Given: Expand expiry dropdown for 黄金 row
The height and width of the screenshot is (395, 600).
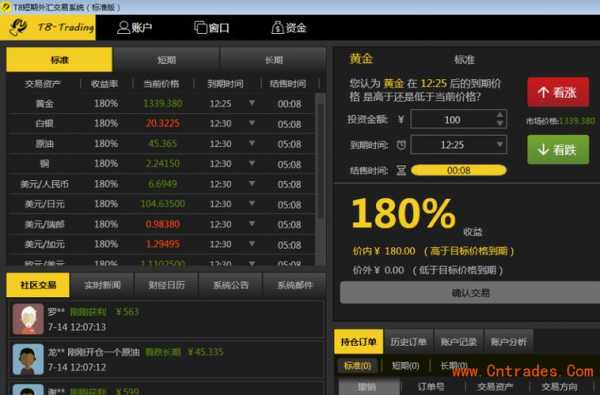Looking at the screenshot, I should coord(252,103).
